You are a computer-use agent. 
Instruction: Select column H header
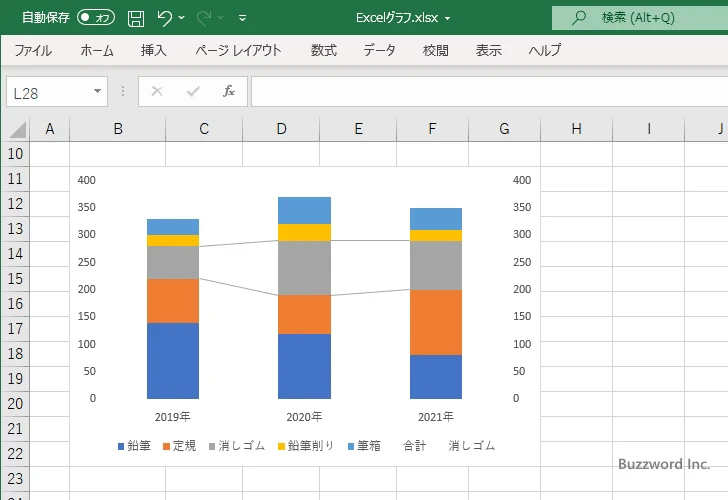click(577, 129)
